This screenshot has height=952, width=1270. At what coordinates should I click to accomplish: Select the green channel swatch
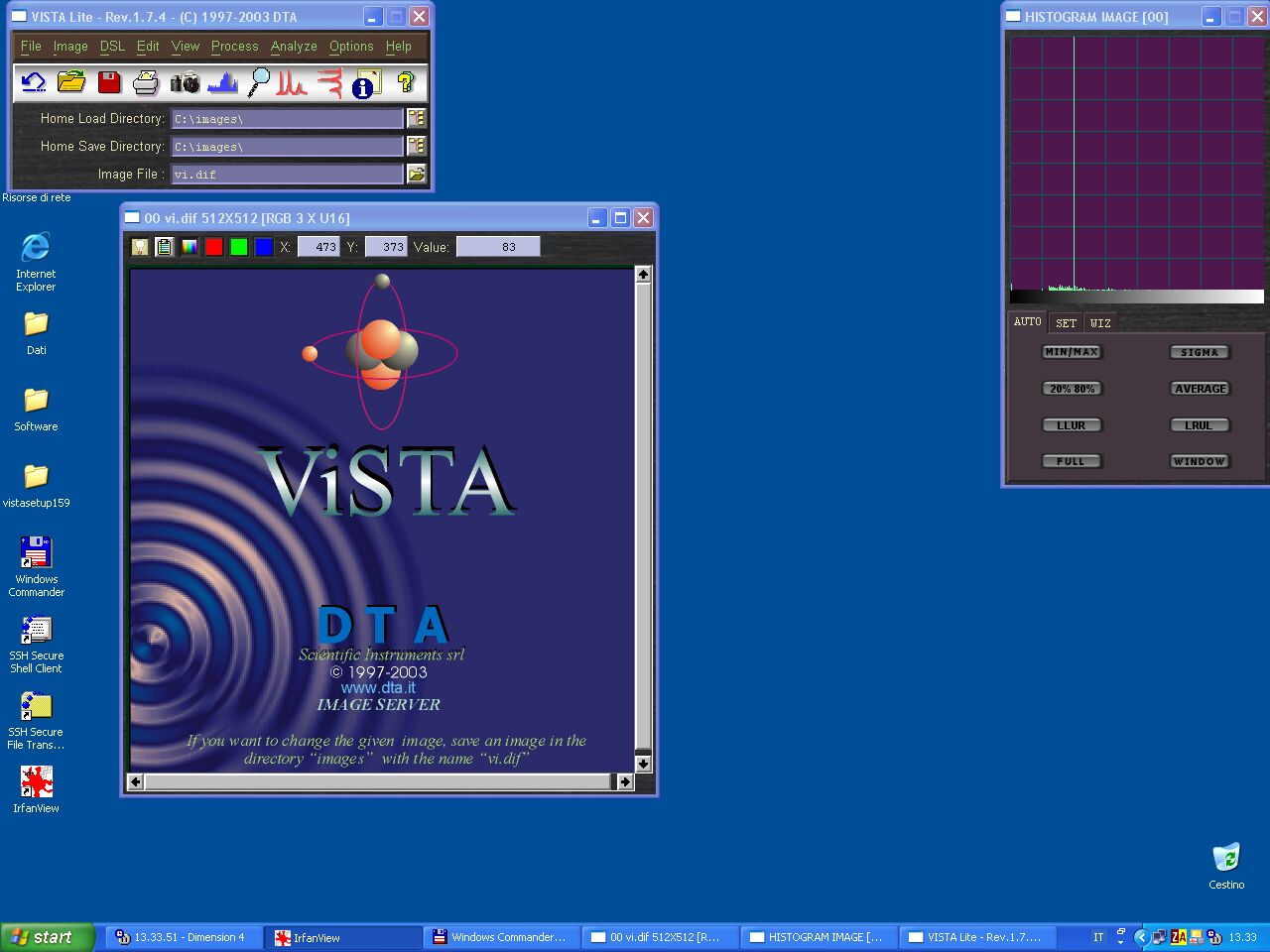point(239,247)
